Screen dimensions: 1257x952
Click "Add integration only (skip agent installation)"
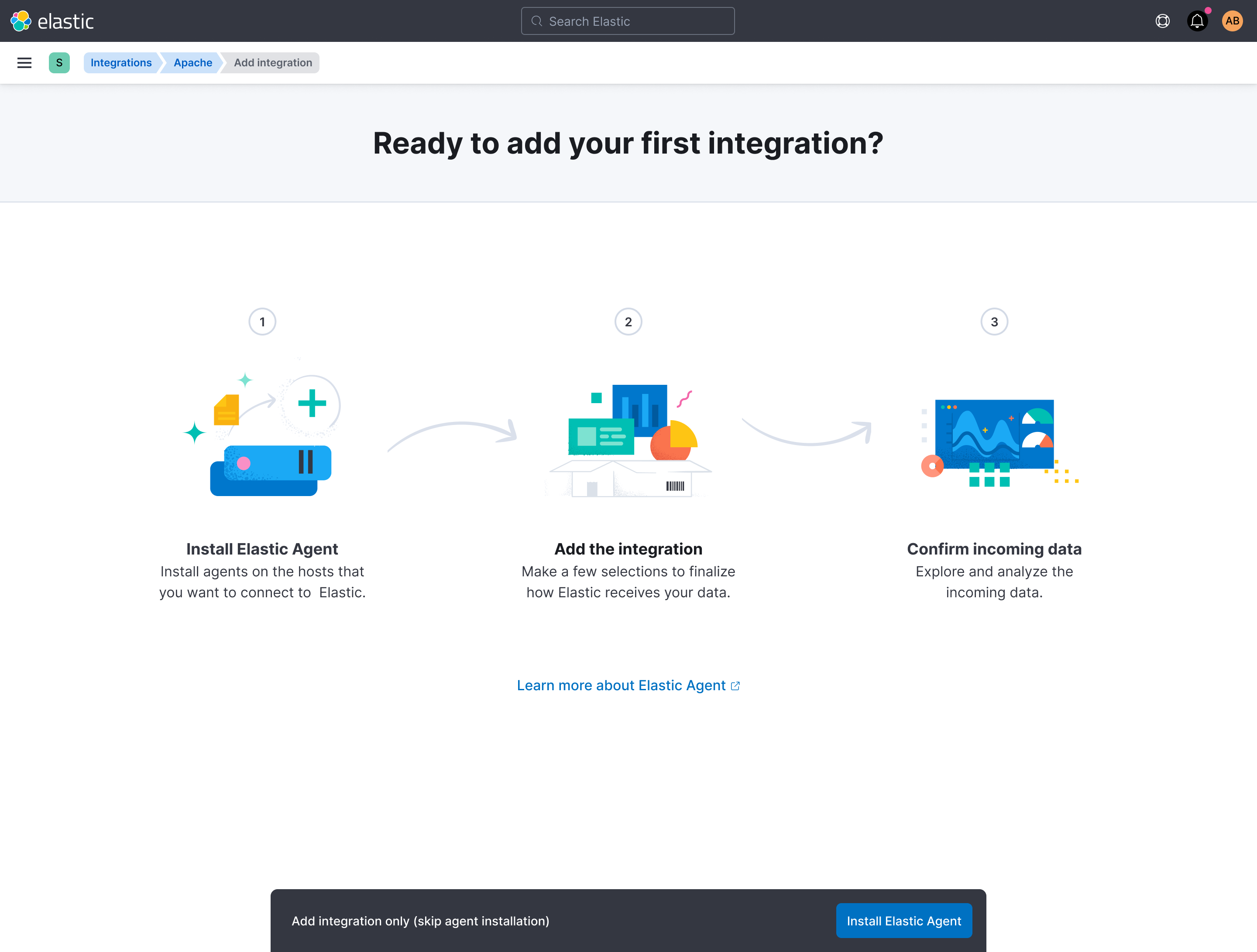[x=420, y=921]
